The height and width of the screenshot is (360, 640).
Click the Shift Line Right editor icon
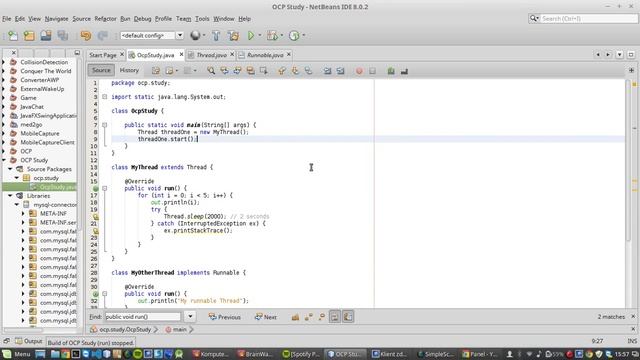click(x=340, y=71)
